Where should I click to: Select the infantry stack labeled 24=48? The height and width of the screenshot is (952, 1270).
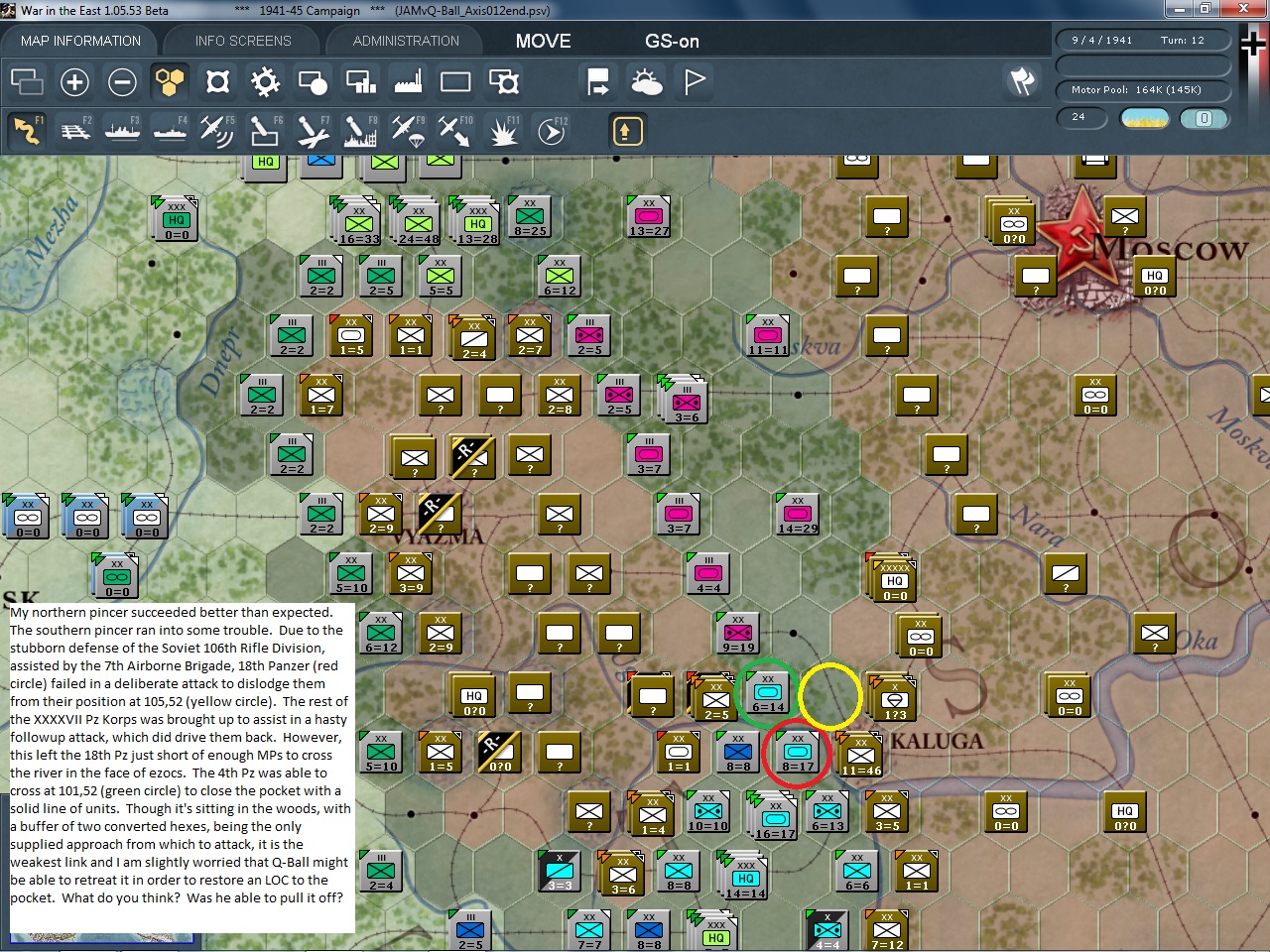418,221
